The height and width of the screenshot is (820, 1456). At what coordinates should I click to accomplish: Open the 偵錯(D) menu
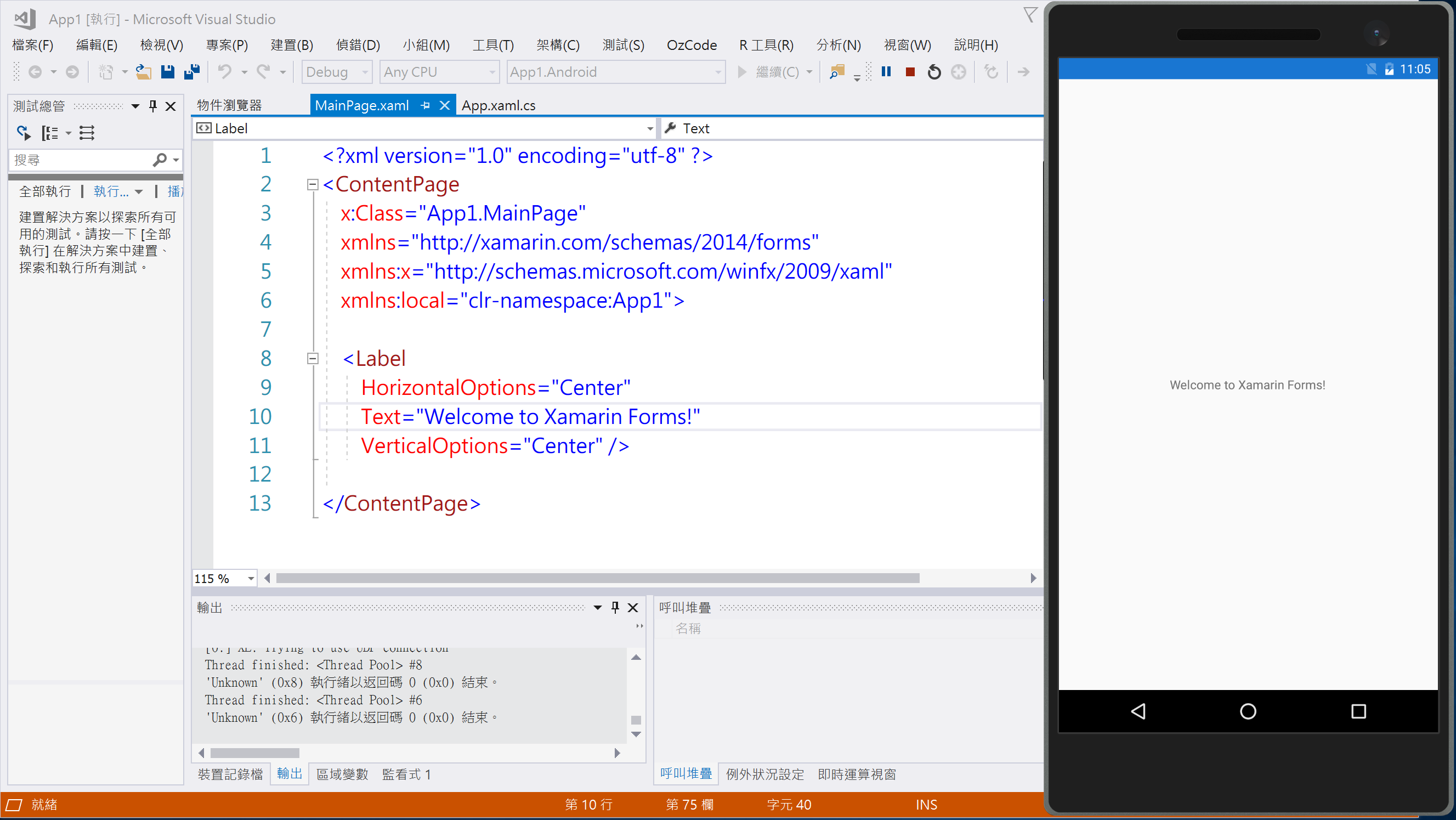[x=358, y=44]
